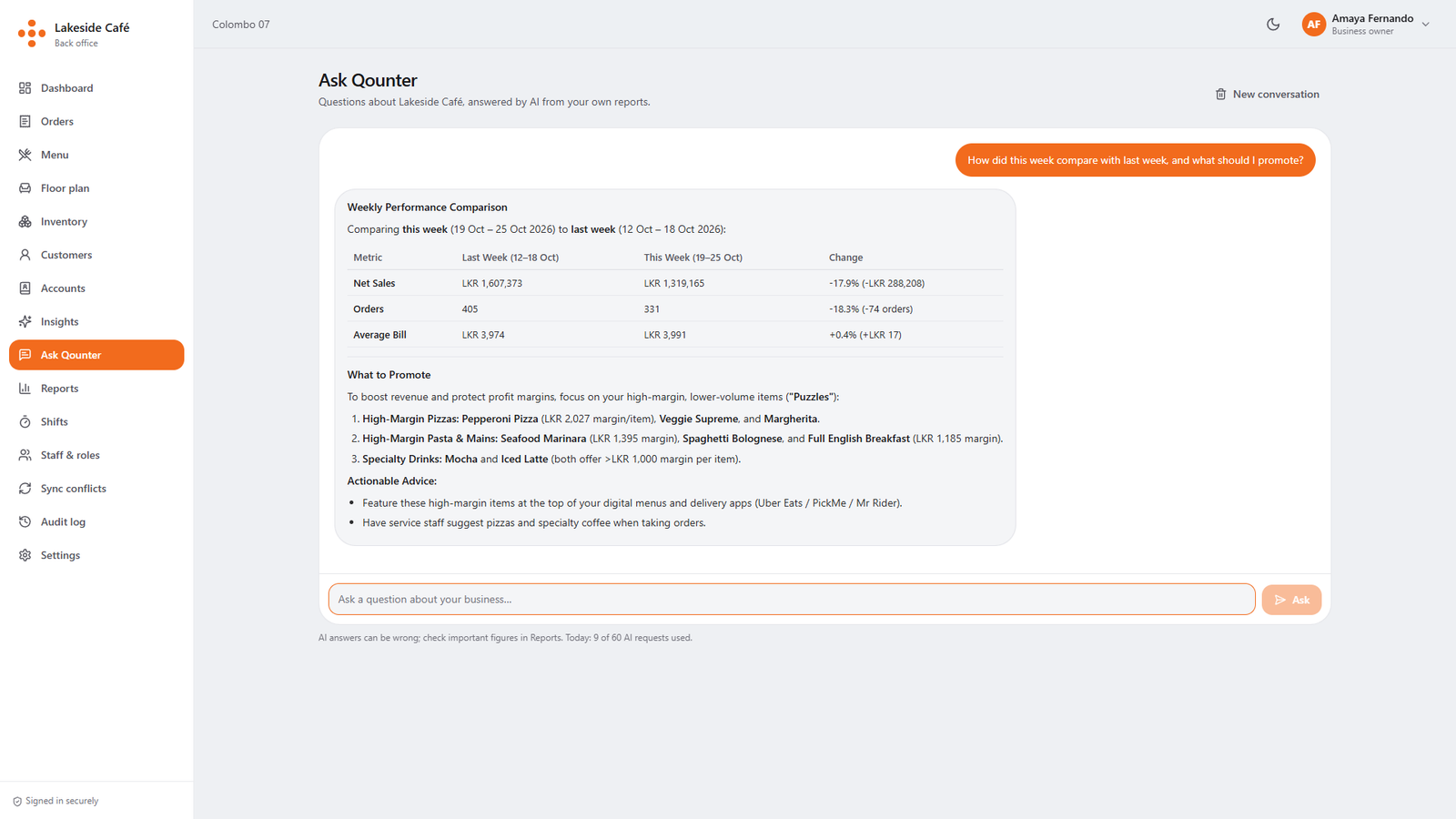
Task: Select the LKR 1,607,373 last week value
Action: [x=492, y=283]
